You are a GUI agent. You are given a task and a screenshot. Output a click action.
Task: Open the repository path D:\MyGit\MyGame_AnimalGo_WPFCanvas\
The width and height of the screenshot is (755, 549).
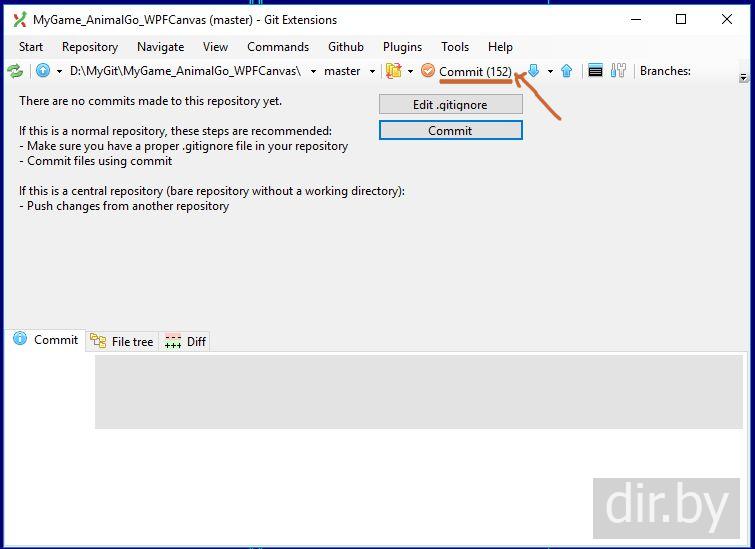(x=185, y=71)
